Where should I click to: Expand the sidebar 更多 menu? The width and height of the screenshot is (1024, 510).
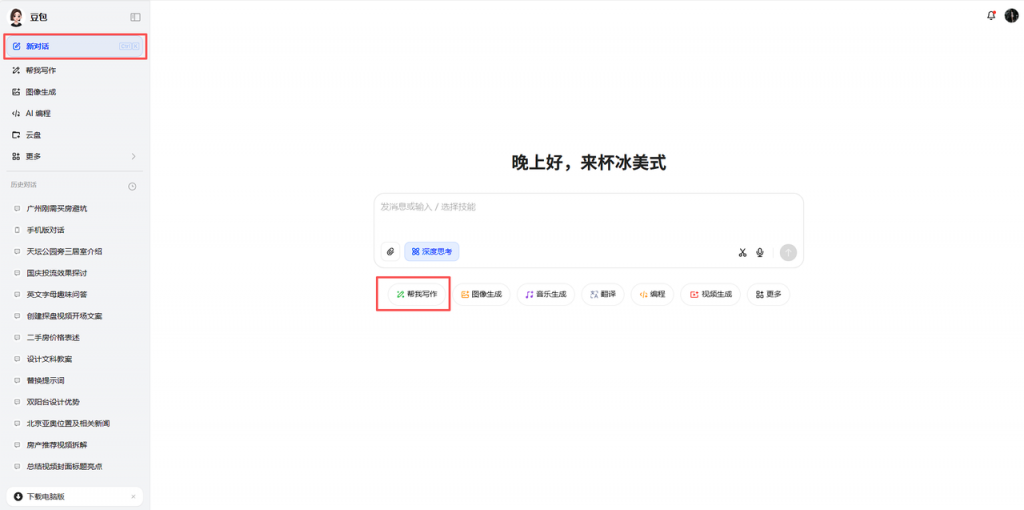75,156
